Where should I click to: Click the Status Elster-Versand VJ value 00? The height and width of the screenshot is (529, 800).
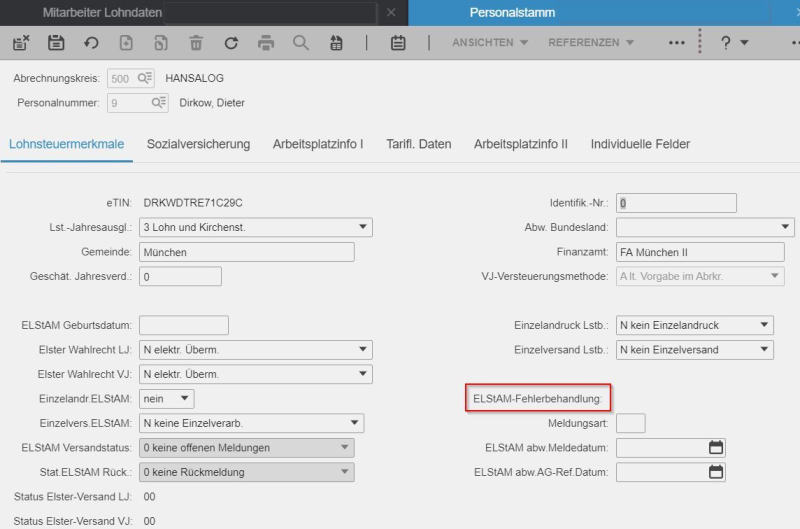(x=149, y=521)
